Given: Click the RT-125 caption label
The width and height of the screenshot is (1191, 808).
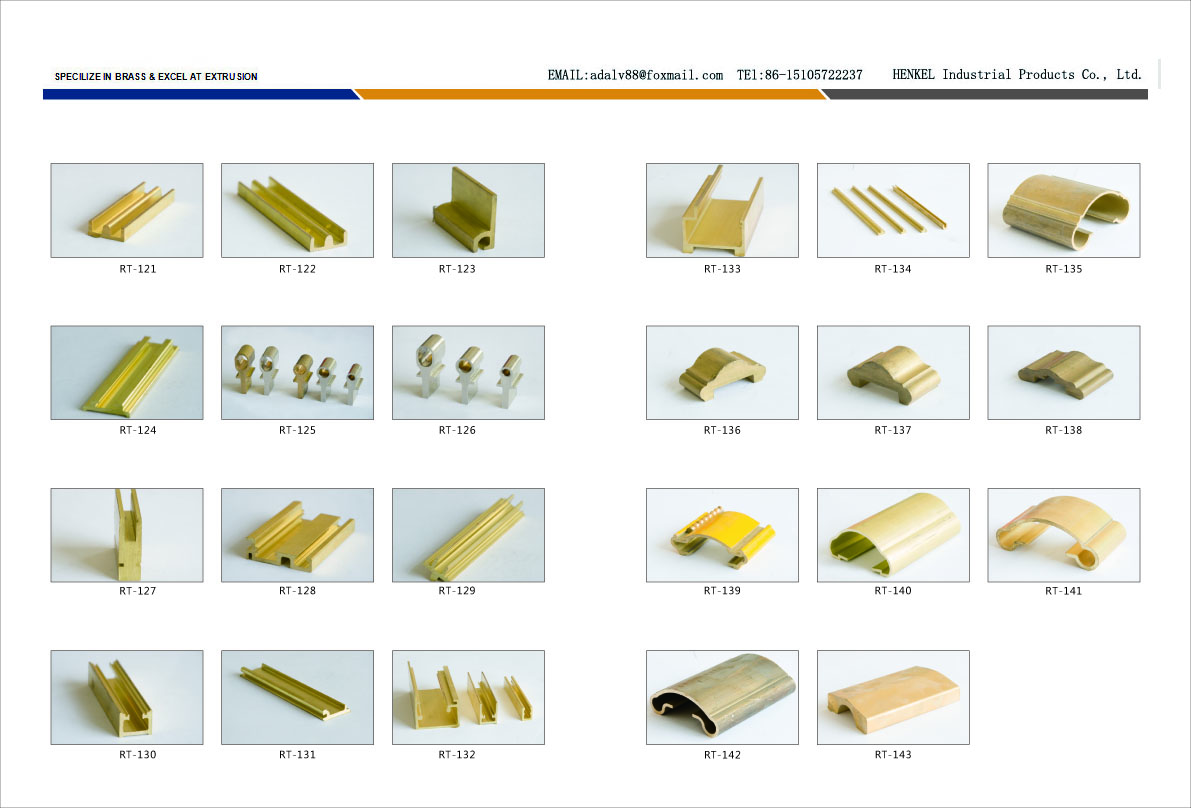Looking at the screenshot, I should (297, 430).
